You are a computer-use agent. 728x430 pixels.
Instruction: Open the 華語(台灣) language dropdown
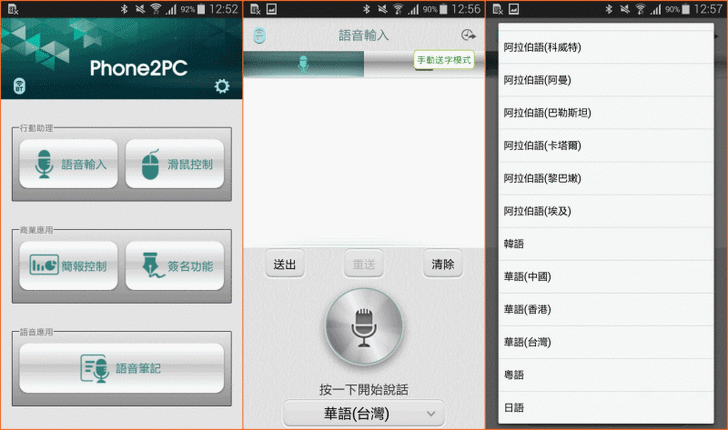click(x=364, y=413)
